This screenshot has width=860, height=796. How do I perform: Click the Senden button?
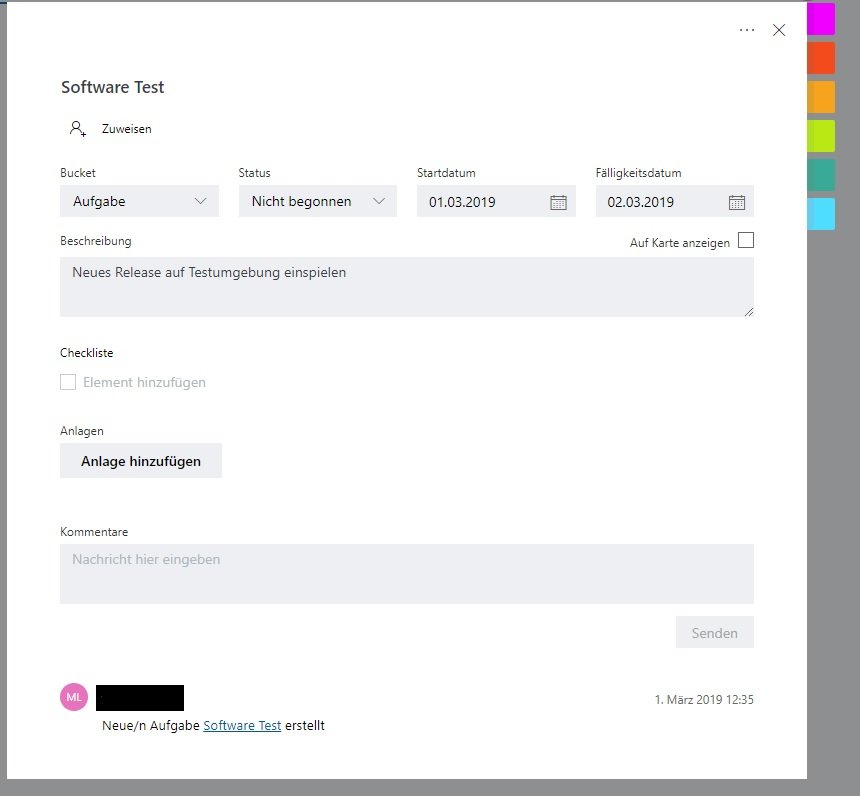[715, 633]
